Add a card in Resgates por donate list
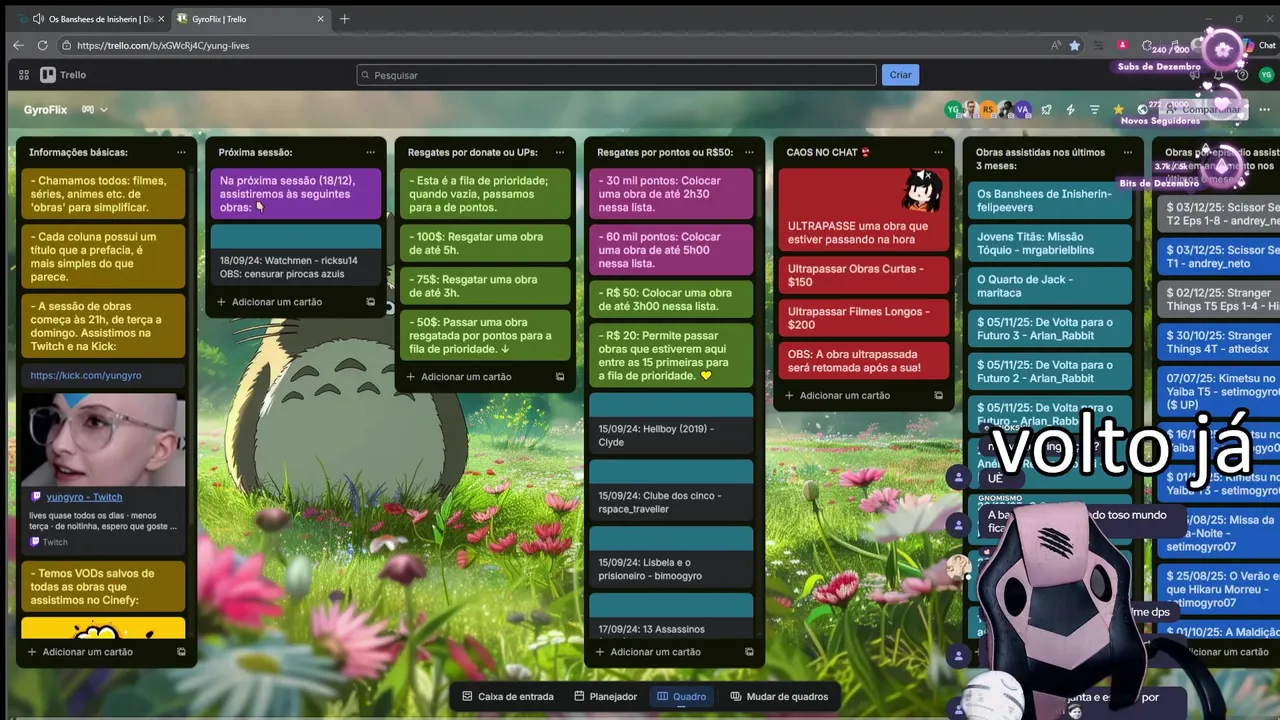The width and height of the screenshot is (1280, 720). (466, 377)
